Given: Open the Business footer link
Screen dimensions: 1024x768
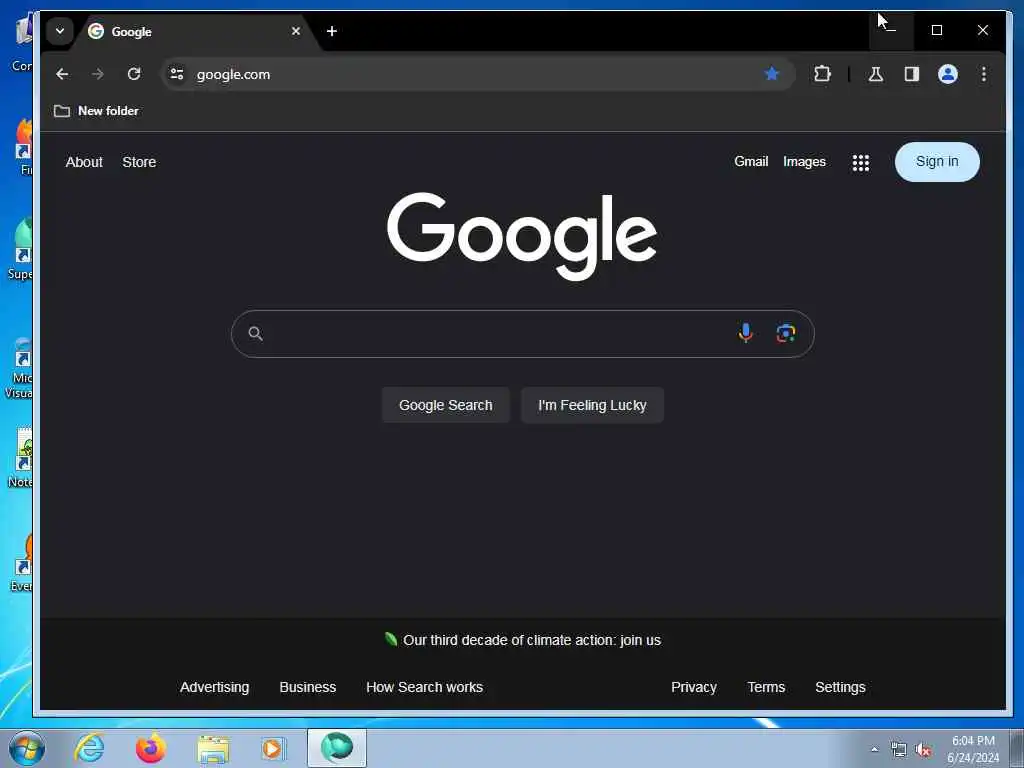Looking at the screenshot, I should tap(308, 687).
